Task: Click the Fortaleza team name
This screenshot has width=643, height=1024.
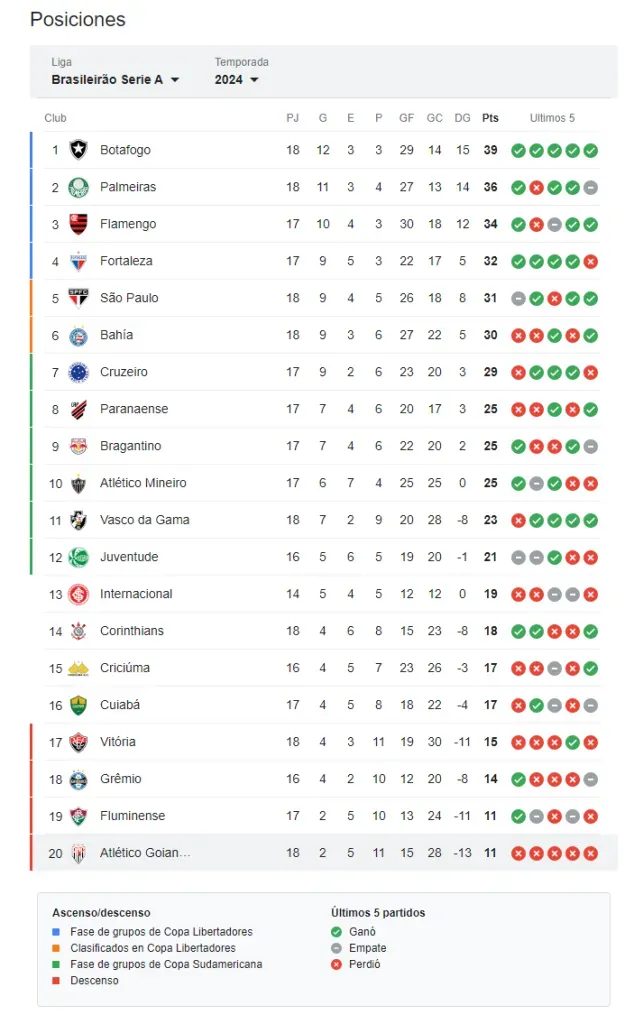Action: tap(129, 261)
